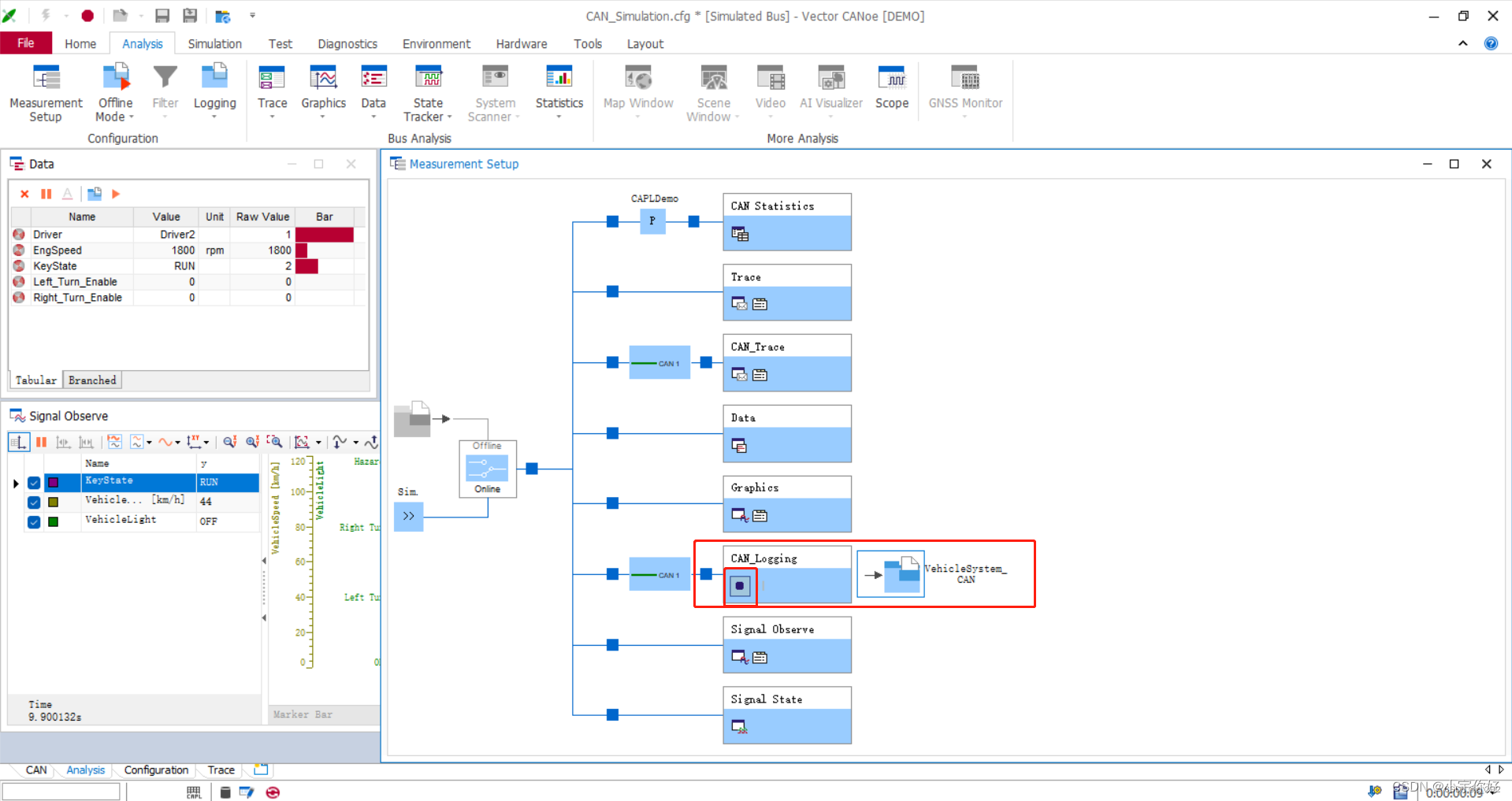Screen dimensions: 1512x801
Task: Click the purple KeyState color swatch
Action: tap(54, 483)
